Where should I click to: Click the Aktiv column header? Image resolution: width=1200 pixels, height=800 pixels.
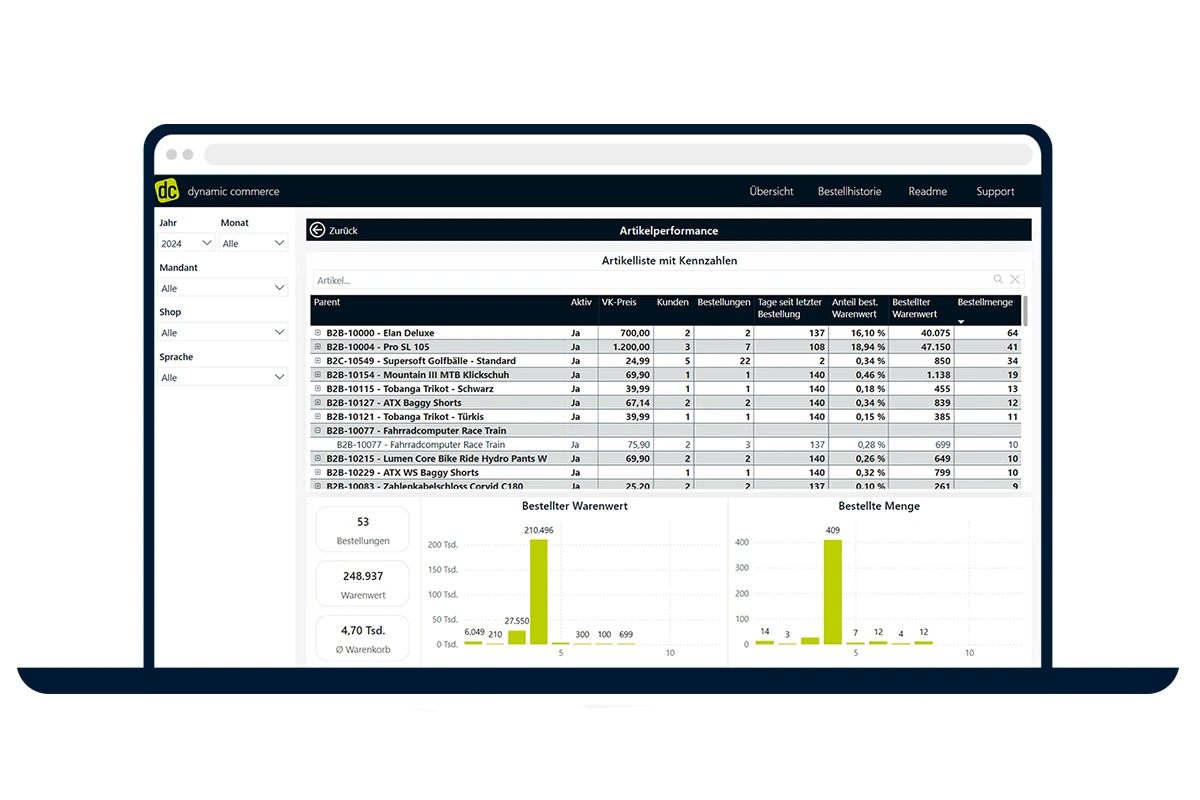(581, 302)
